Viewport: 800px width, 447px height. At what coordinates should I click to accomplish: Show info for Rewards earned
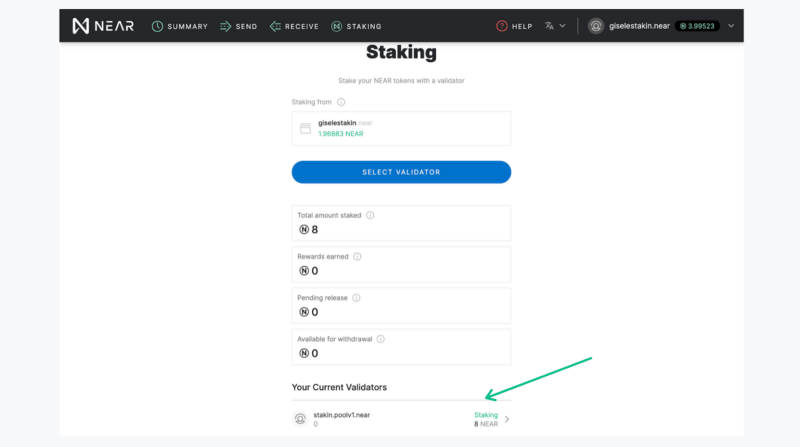click(357, 257)
